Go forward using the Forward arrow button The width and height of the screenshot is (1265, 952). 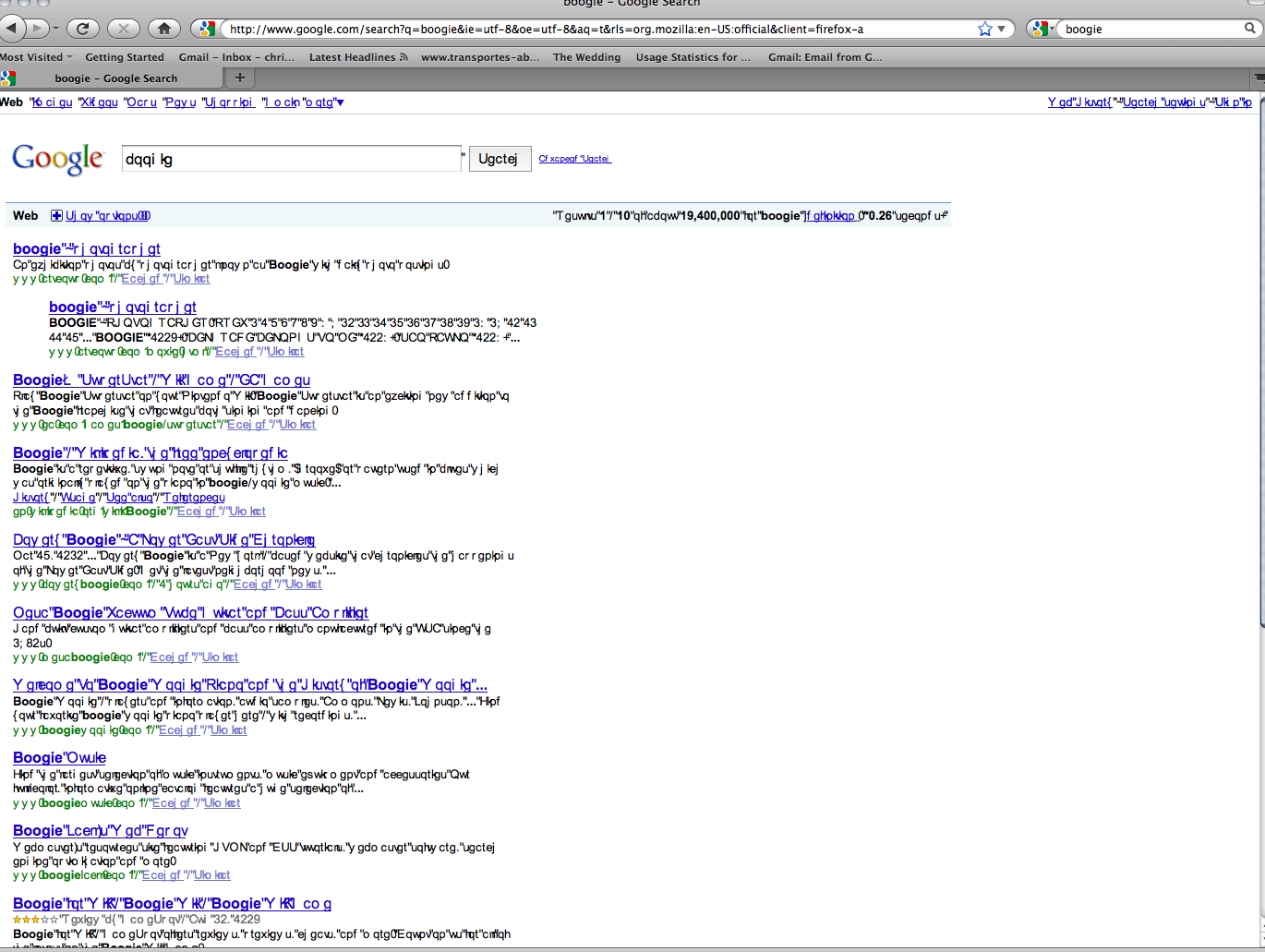[38, 29]
